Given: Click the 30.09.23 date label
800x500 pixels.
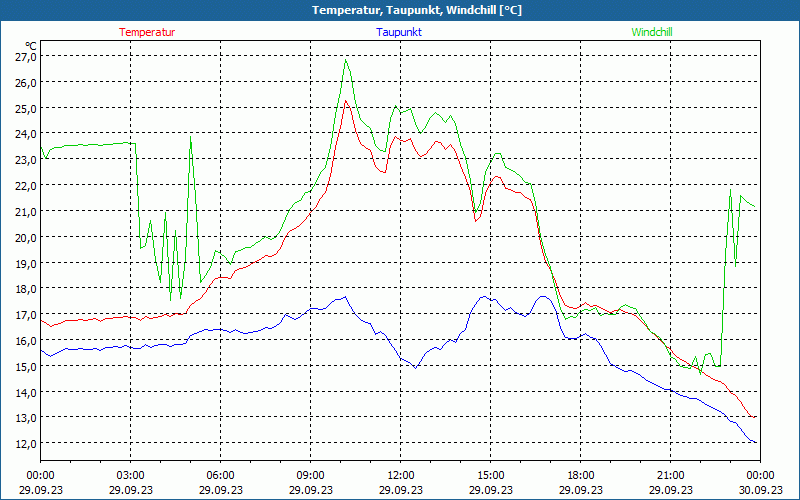Looking at the screenshot, I should point(760,490).
